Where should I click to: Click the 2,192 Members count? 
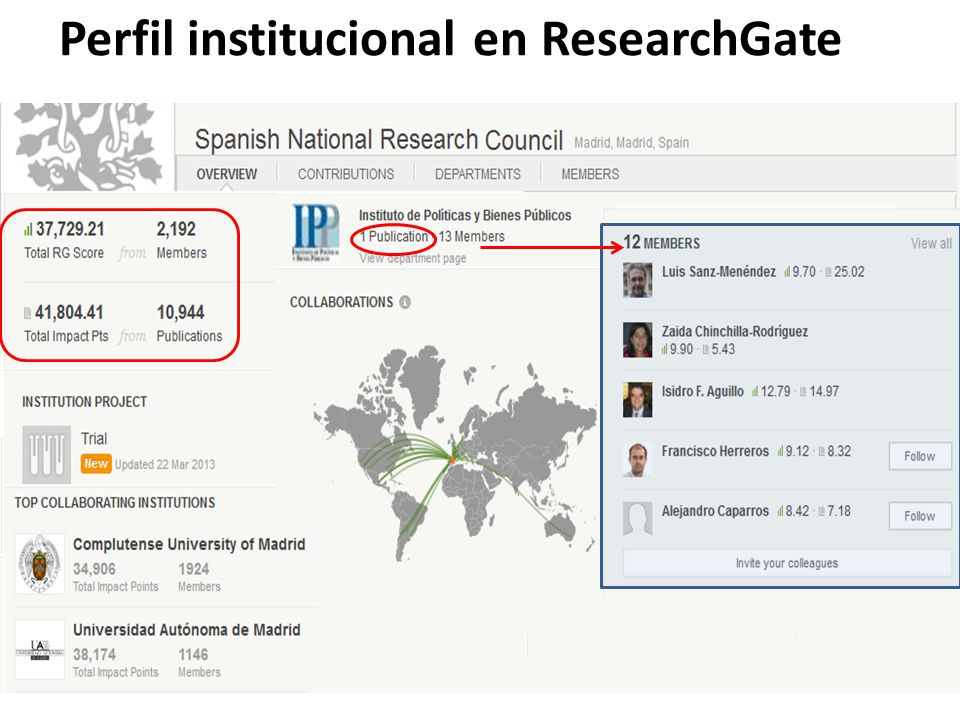point(176,230)
